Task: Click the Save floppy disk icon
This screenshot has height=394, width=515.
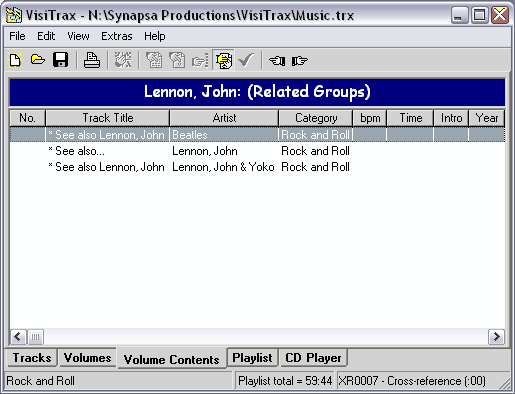Action: 60,60
